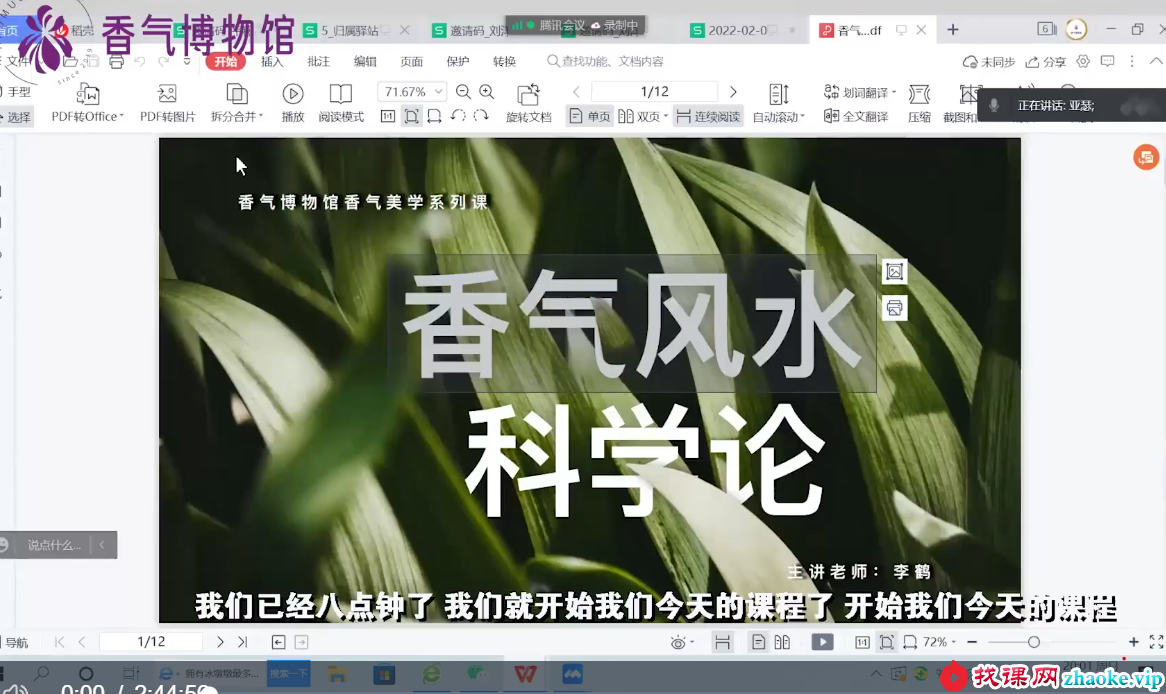Toggle 单页 single page view
This screenshot has width=1166, height=694.
click(x=590, y=117)
